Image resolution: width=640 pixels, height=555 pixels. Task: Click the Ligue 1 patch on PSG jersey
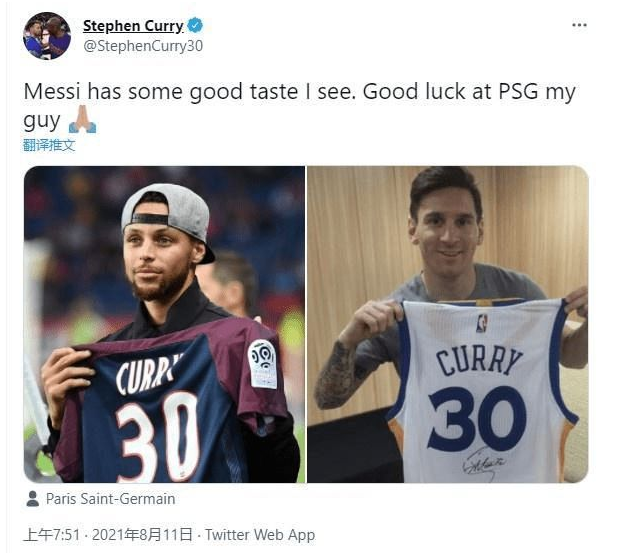(x=262, y=364)
